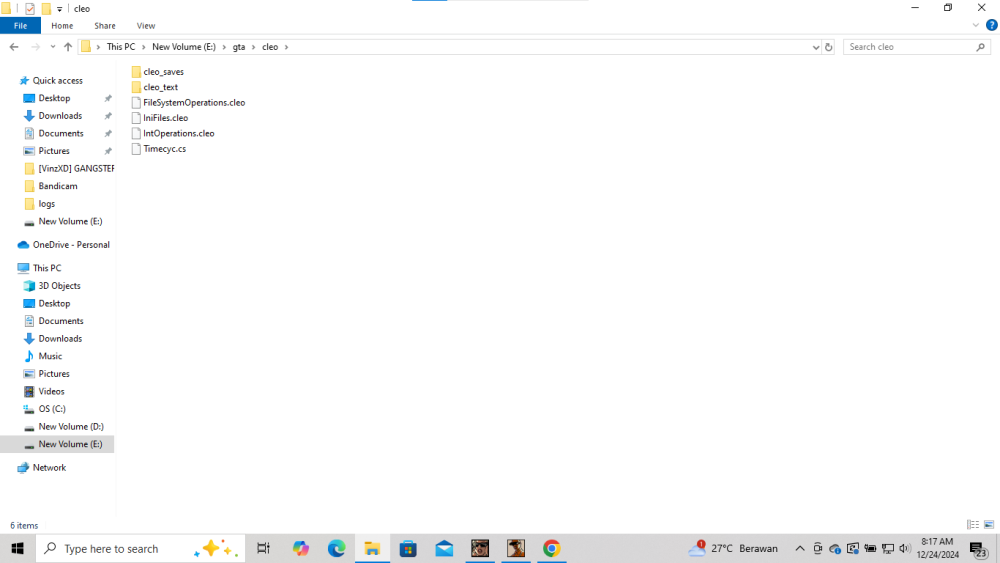Show hidden system tray icons

coord(799,548)
